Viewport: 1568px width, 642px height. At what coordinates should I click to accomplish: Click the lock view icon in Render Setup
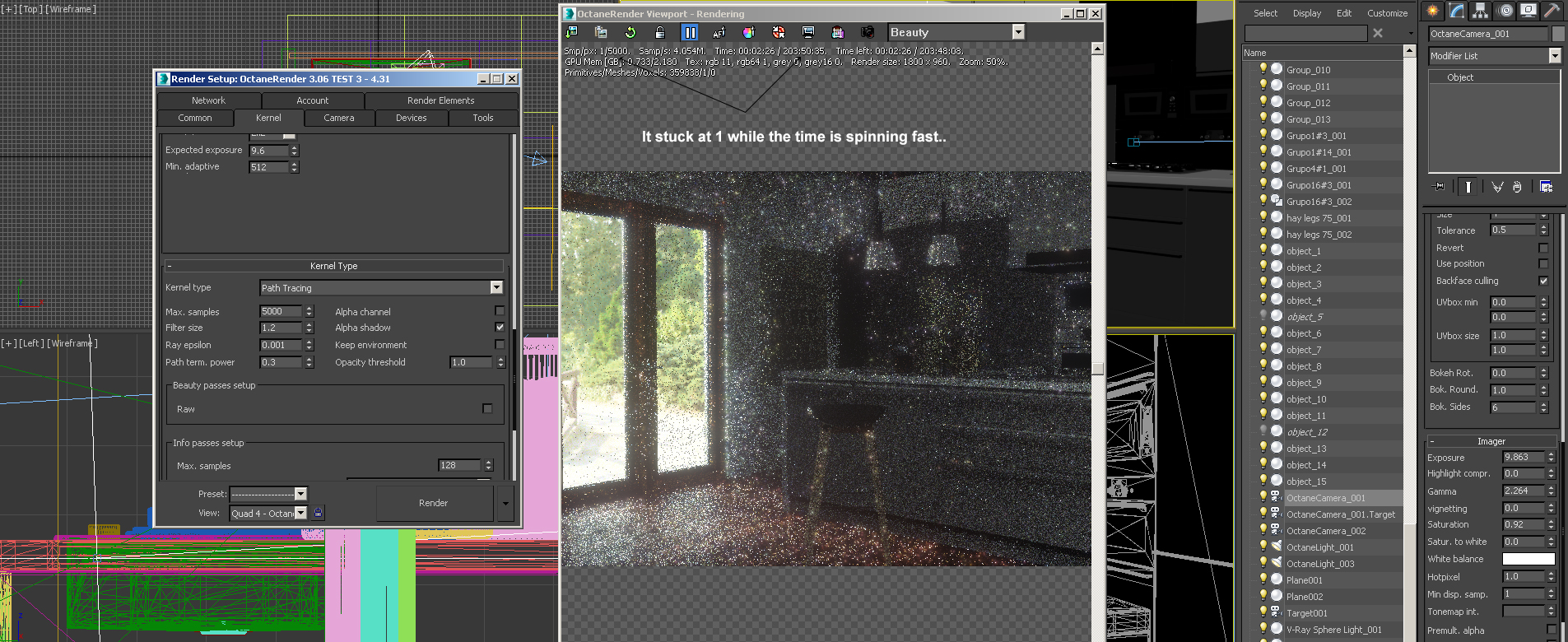[x=319, y=513]
